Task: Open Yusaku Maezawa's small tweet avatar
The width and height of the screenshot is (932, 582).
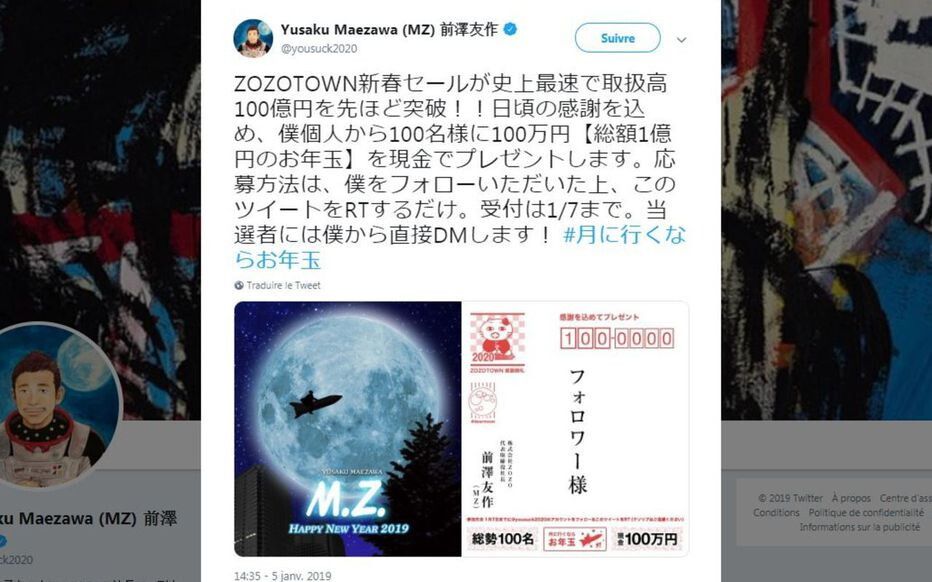Action: click(253, 38)
